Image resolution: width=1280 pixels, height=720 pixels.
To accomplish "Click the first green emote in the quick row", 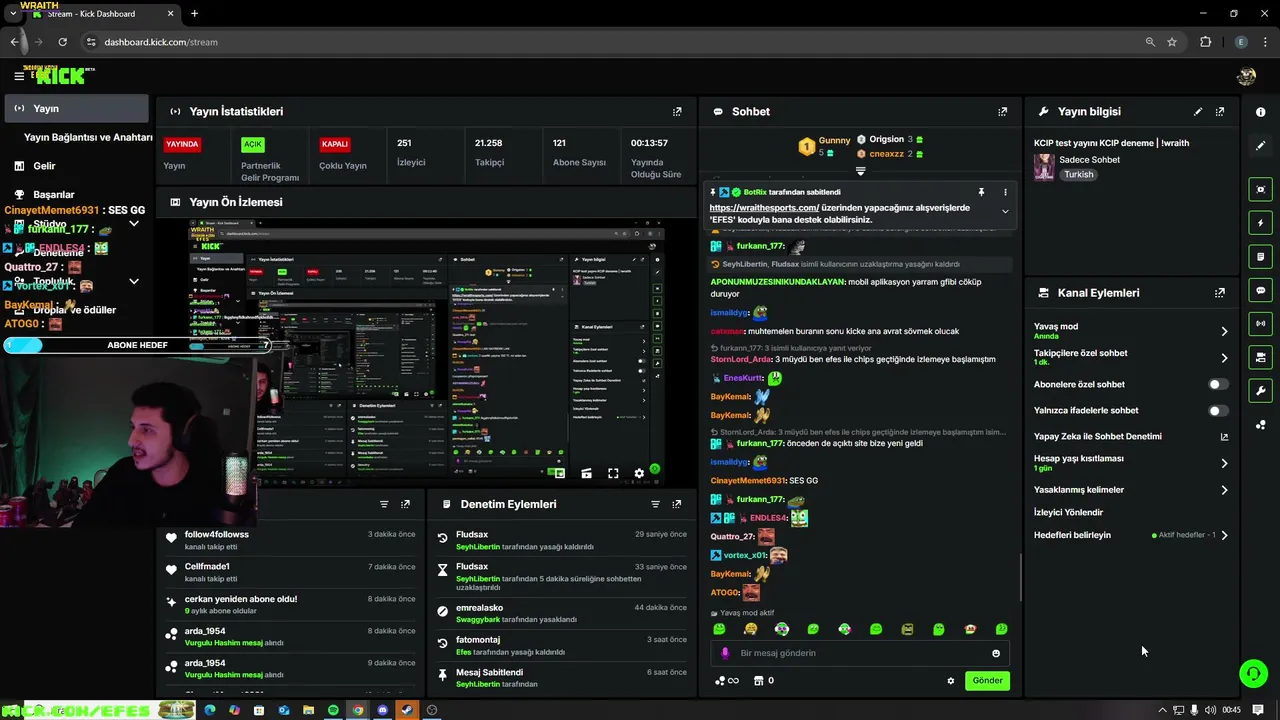I will (719, 629).
